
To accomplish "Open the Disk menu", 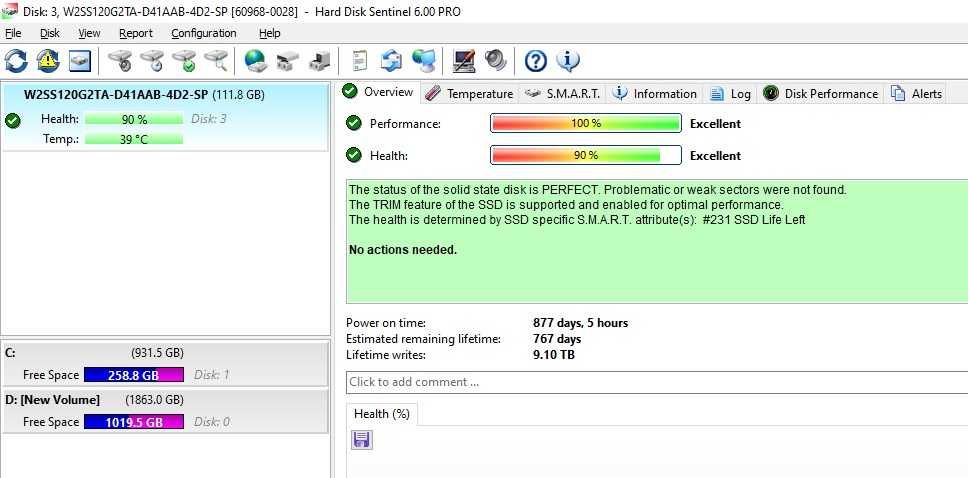I will (x=50, y=33).
